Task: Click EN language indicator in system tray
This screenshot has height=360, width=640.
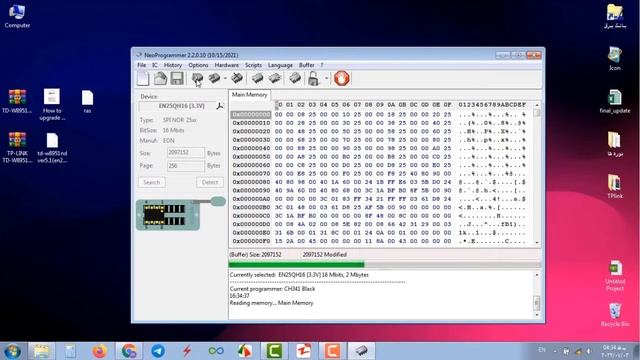Action: pos(542,350)
